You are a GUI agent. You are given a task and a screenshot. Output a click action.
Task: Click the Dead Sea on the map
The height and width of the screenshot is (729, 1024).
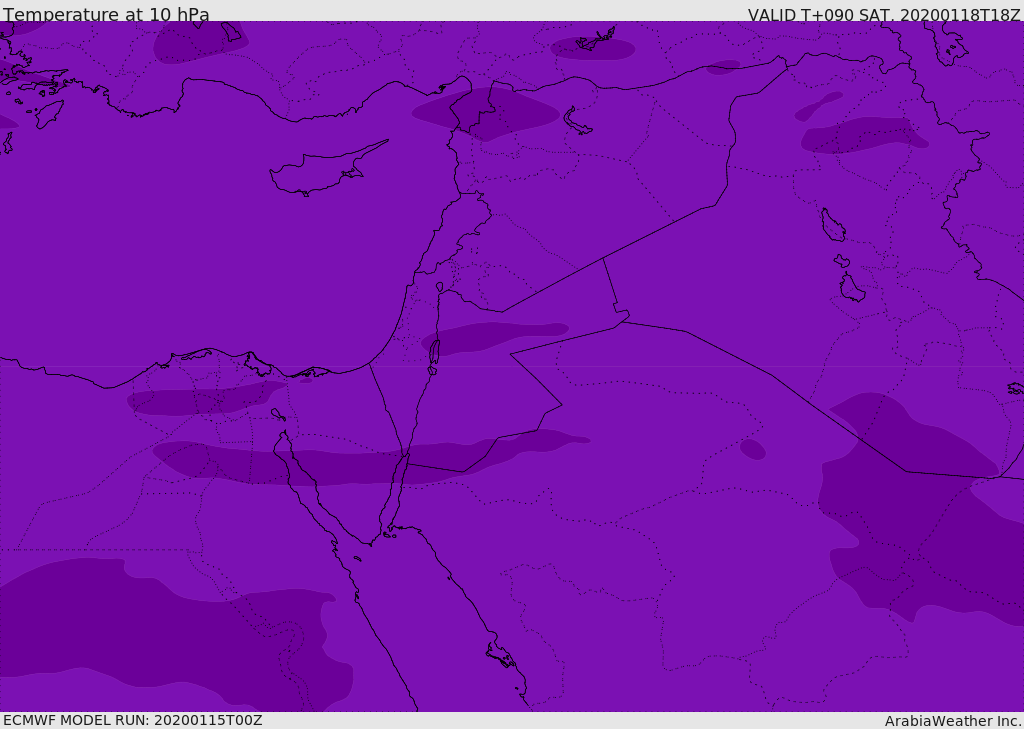434,353
